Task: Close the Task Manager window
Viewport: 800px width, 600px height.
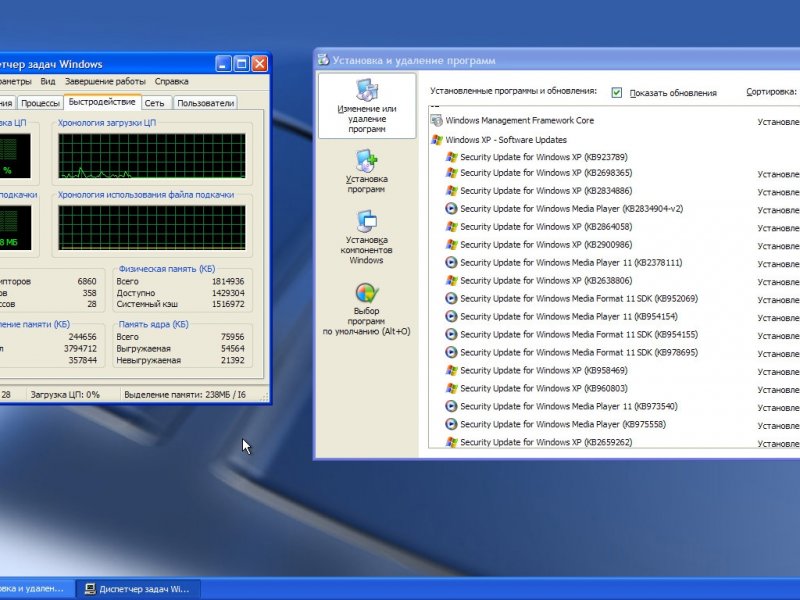Action: click(x=260, y=64)
